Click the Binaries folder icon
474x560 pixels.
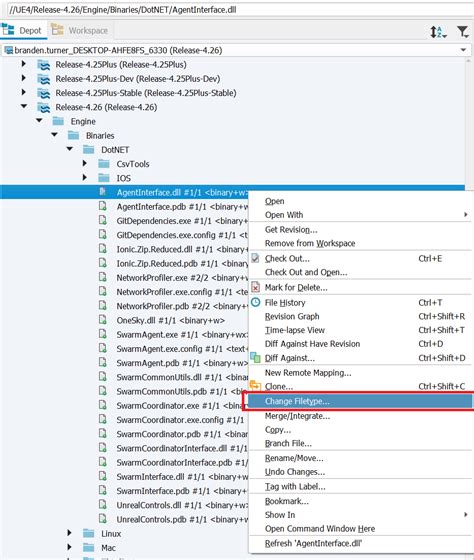point(74,136)
